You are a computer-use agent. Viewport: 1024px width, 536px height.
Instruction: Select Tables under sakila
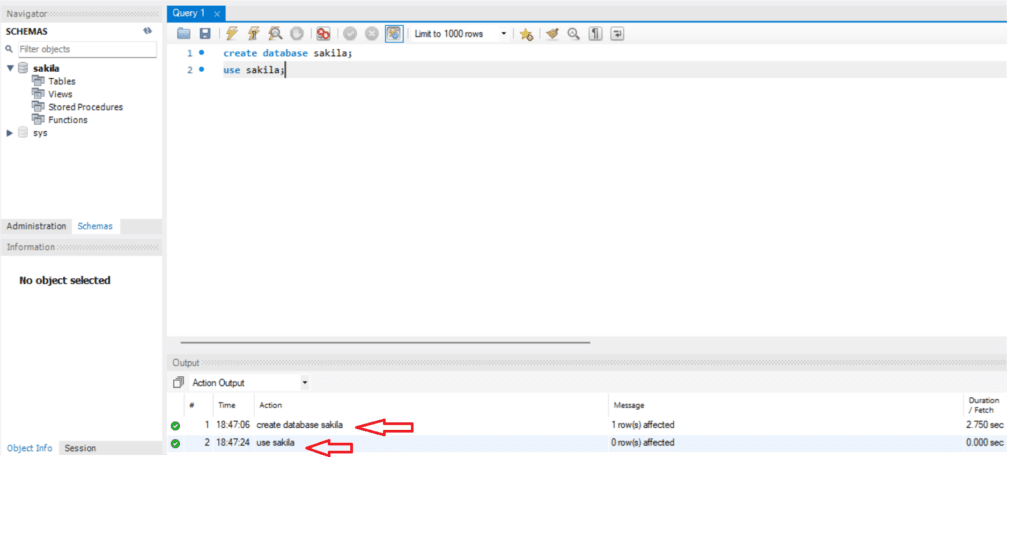point(61,81)
